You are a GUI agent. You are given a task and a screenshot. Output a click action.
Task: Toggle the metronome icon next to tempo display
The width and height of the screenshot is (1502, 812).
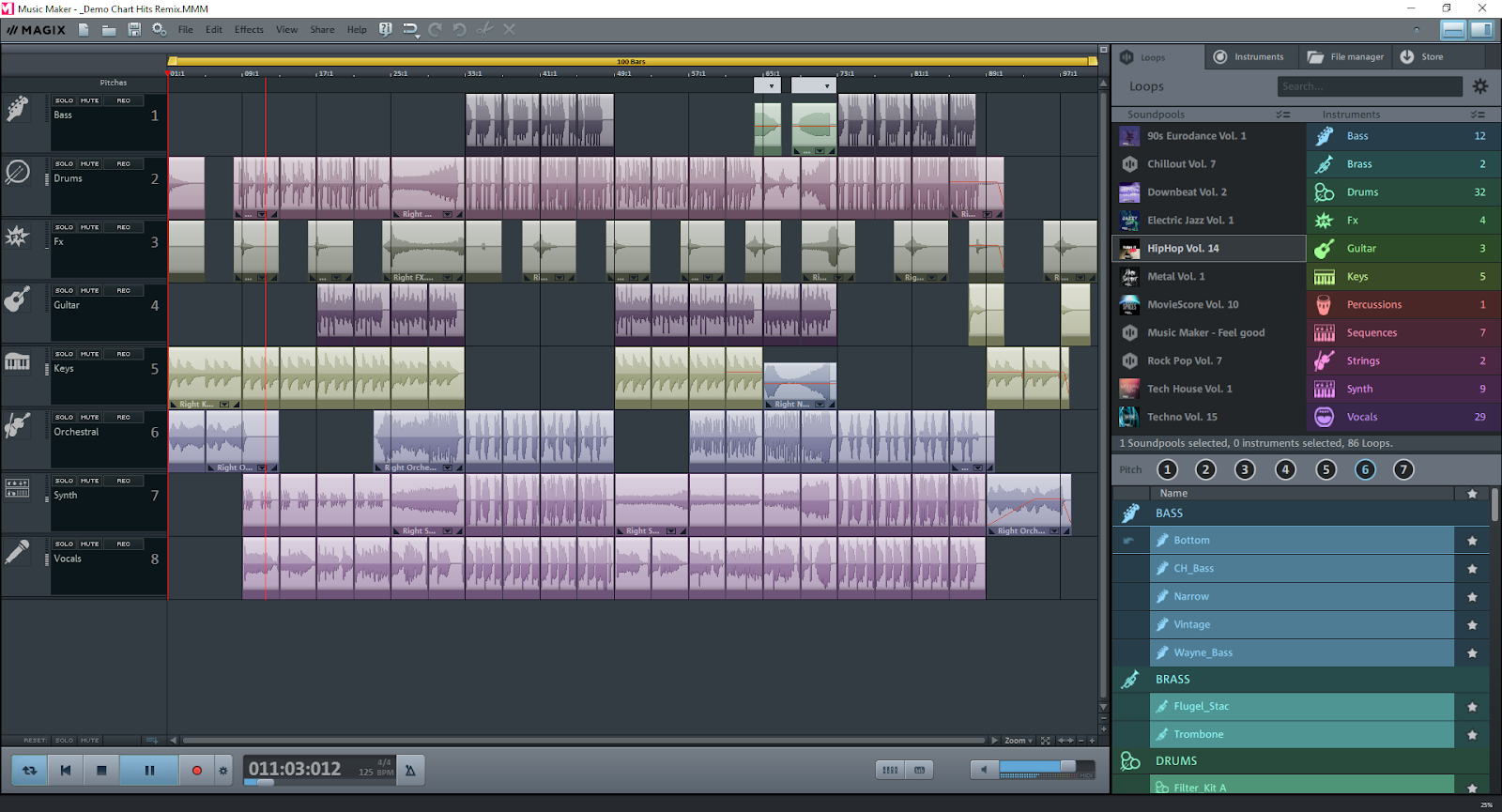click(410, 770)
